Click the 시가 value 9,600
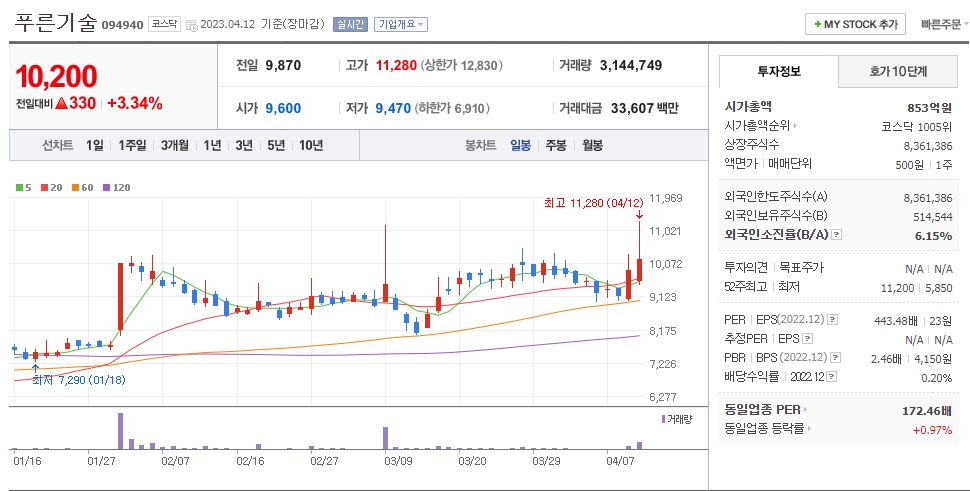Image resolution: width=970 pixels, height=491 pixels. [283, 108]
